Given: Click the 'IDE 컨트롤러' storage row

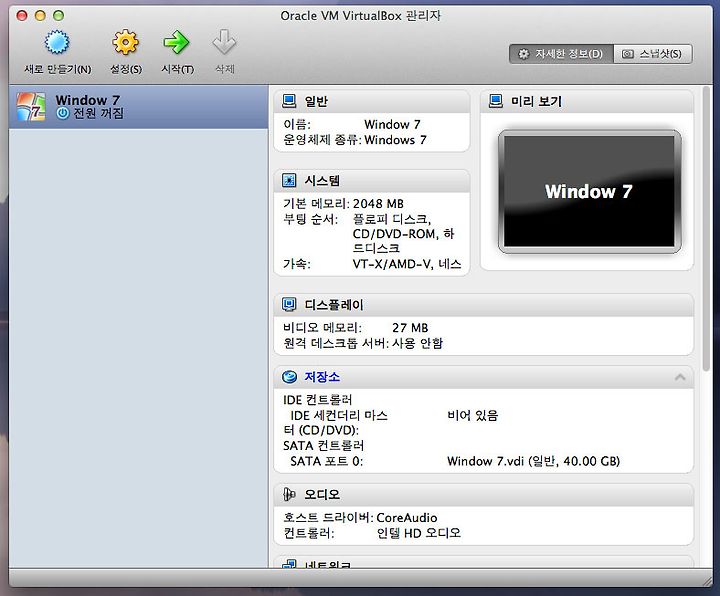Looking at the screenshot, I should point(318,400).
